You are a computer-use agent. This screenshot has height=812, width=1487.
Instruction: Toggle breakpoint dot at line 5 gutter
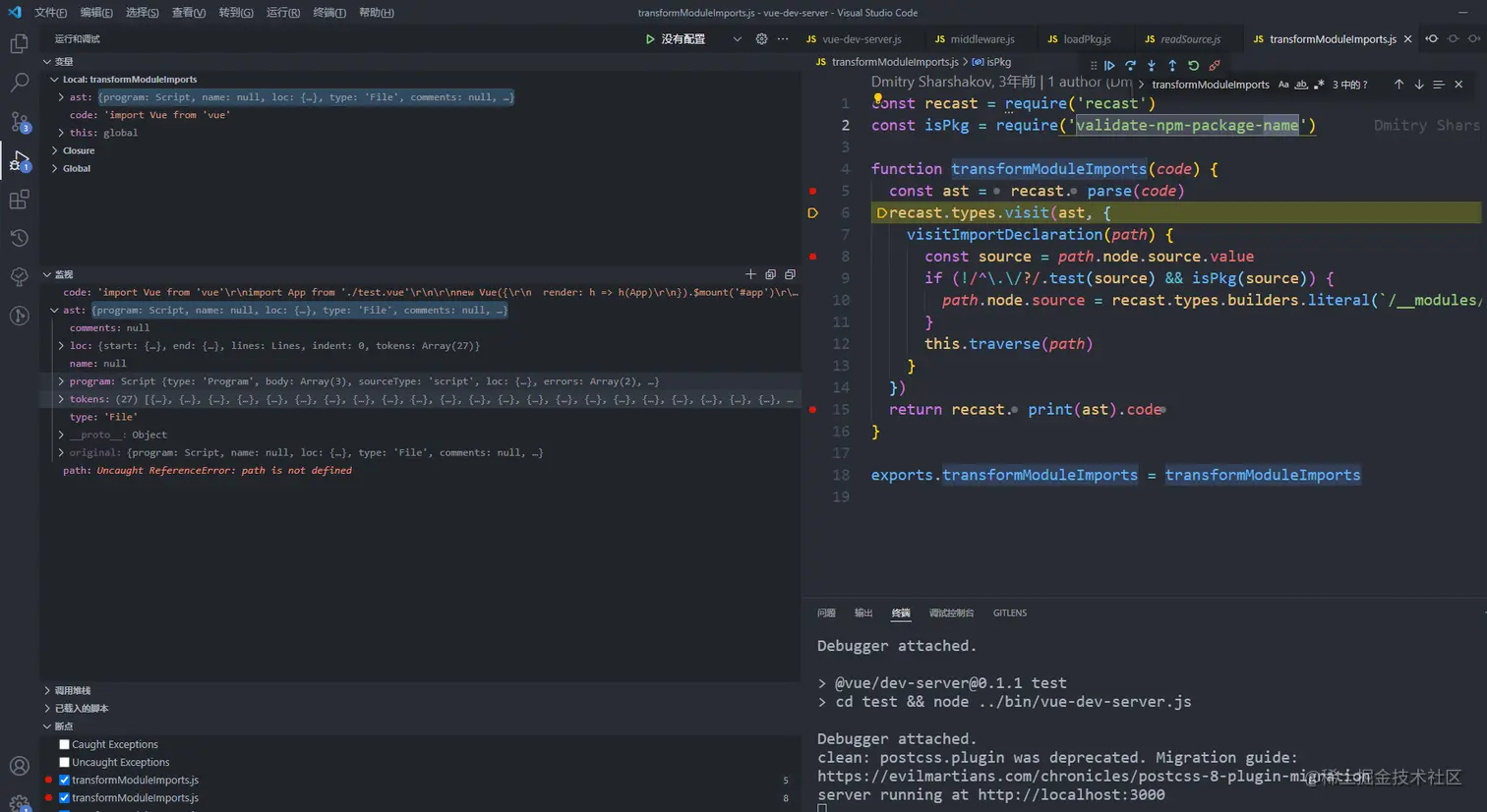[812, 191]
